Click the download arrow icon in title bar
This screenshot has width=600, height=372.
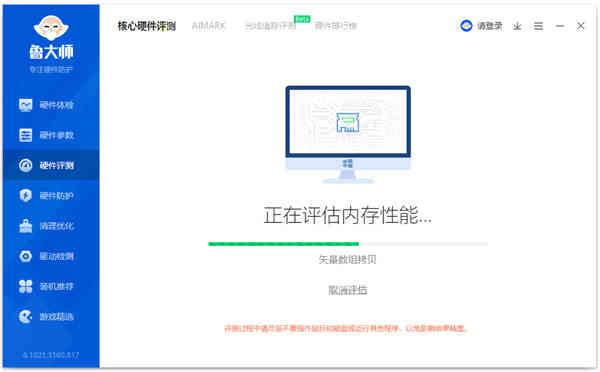click(517, 26)
